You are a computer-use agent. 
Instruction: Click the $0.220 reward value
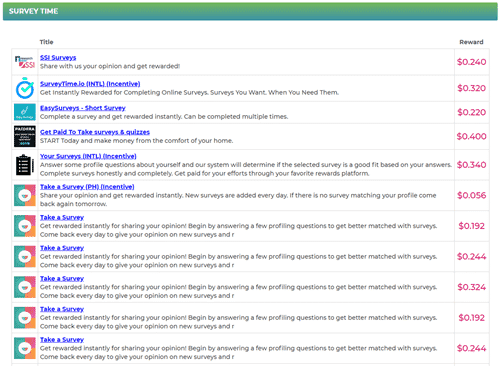click(x=471, y=112)
